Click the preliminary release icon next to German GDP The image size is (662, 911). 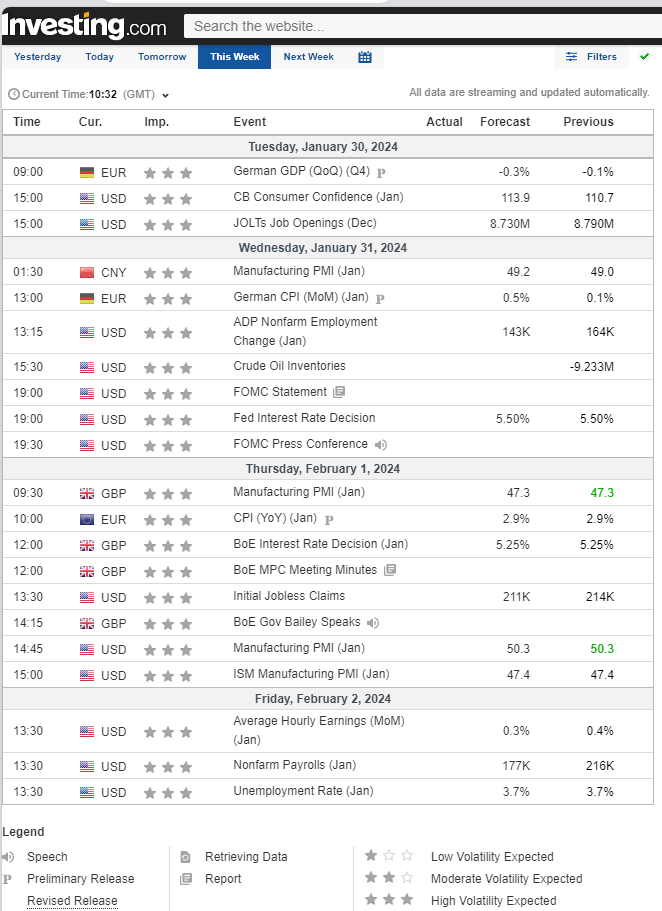tap(382, 172)
